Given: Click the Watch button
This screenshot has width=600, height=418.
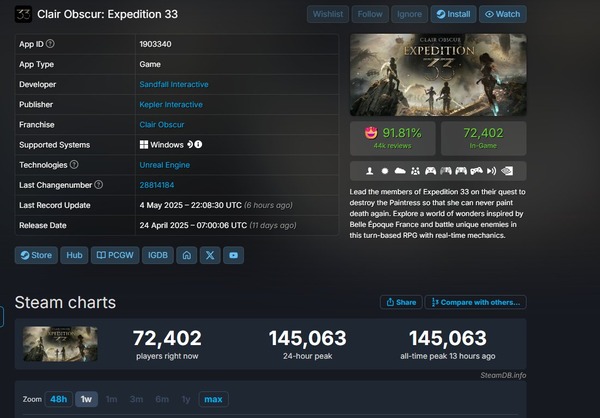Looking at the screenshot, I should [x=503, y=14].
